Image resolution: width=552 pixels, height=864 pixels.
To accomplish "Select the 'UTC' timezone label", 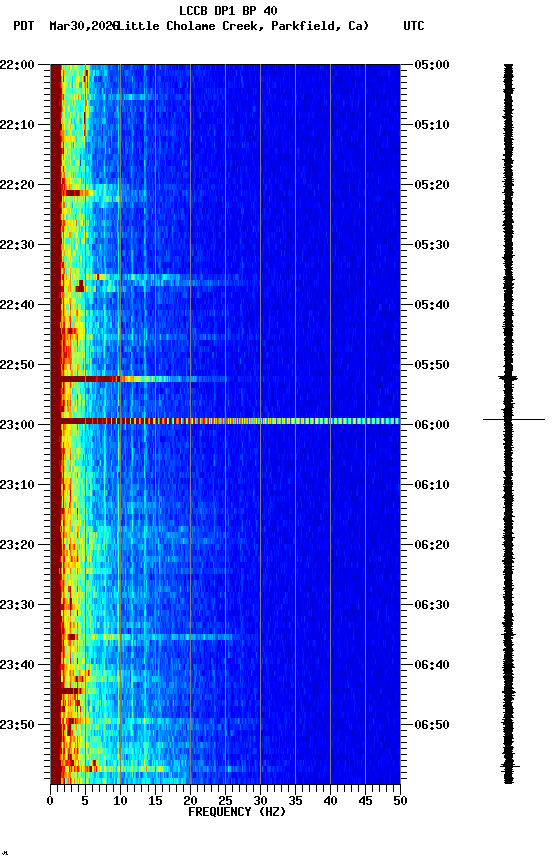I will (414, 26).
